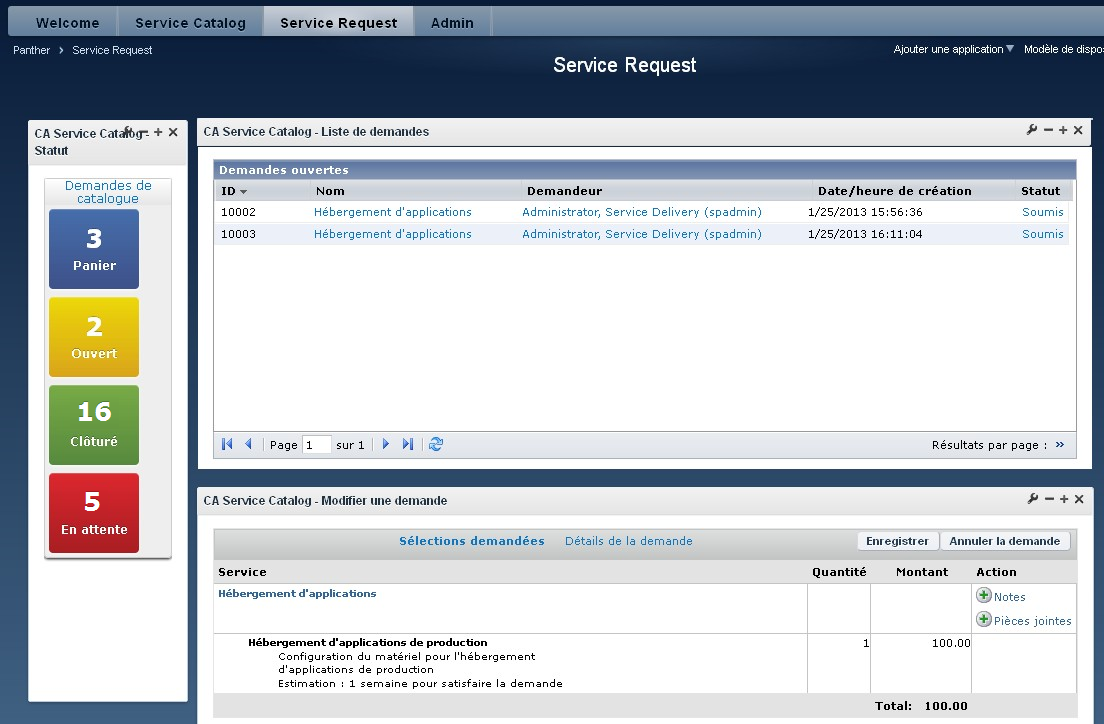Click wrench icon in Liste de demandes panel
This screenshot has width=1104, height=724.
click(1032, 130)
